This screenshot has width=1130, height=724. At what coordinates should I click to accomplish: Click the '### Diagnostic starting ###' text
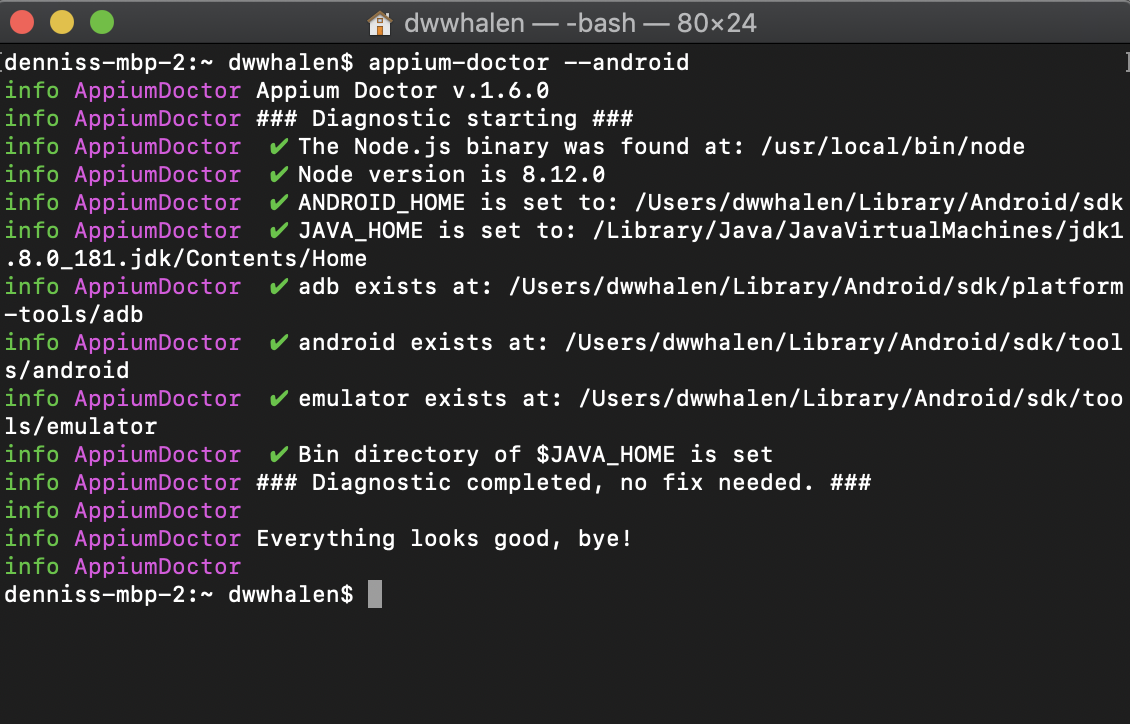pyautogui.click(x=445, y=119)
